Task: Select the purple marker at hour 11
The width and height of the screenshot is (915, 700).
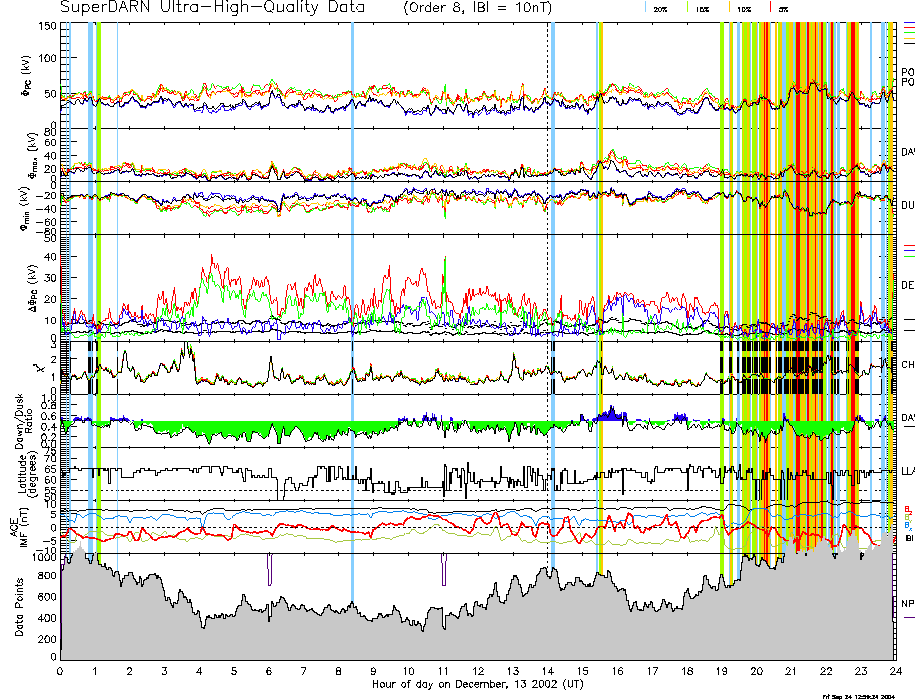Action: (x=443, y=570)
